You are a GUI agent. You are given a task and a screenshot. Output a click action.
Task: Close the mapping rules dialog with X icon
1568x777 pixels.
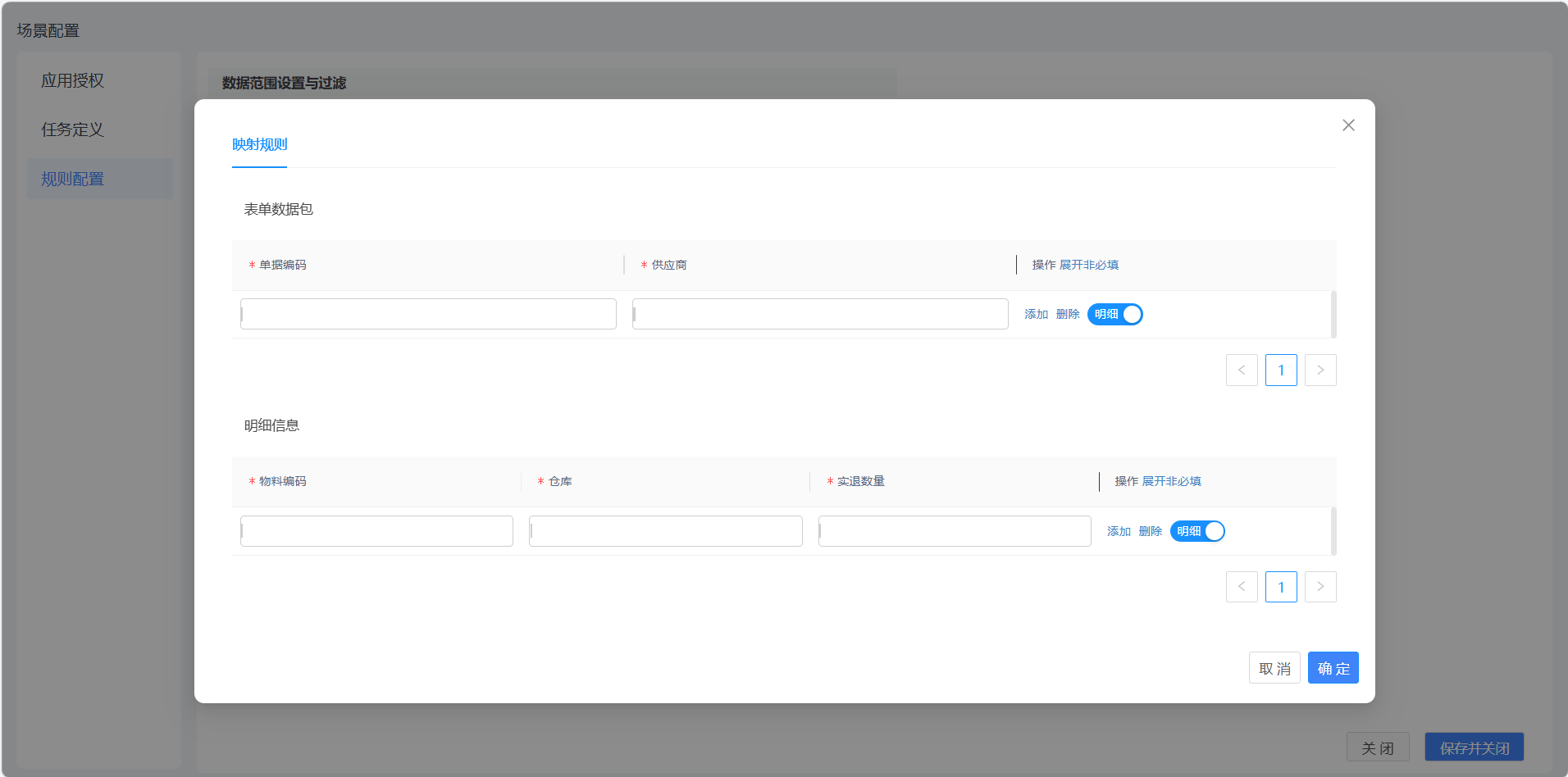coord(1348,125)
